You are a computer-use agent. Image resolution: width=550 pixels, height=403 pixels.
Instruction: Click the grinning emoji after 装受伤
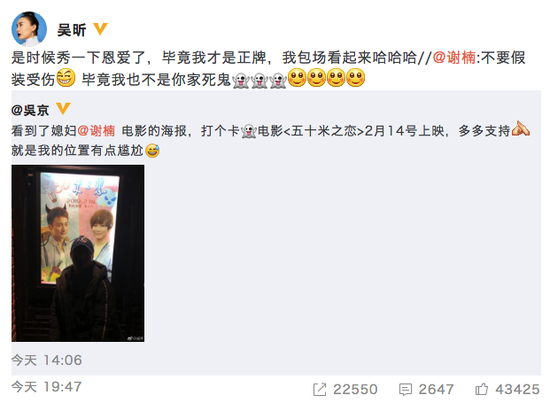point(66,78)
